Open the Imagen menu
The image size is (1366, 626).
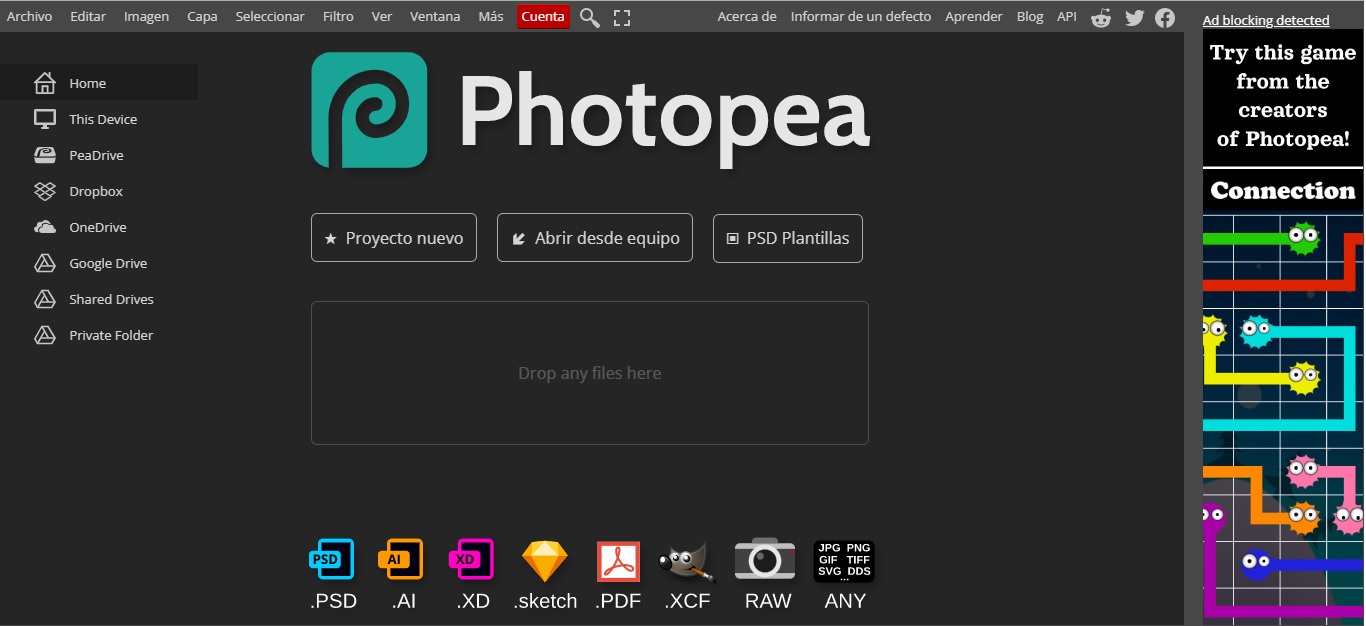click(x=146, y=16)
